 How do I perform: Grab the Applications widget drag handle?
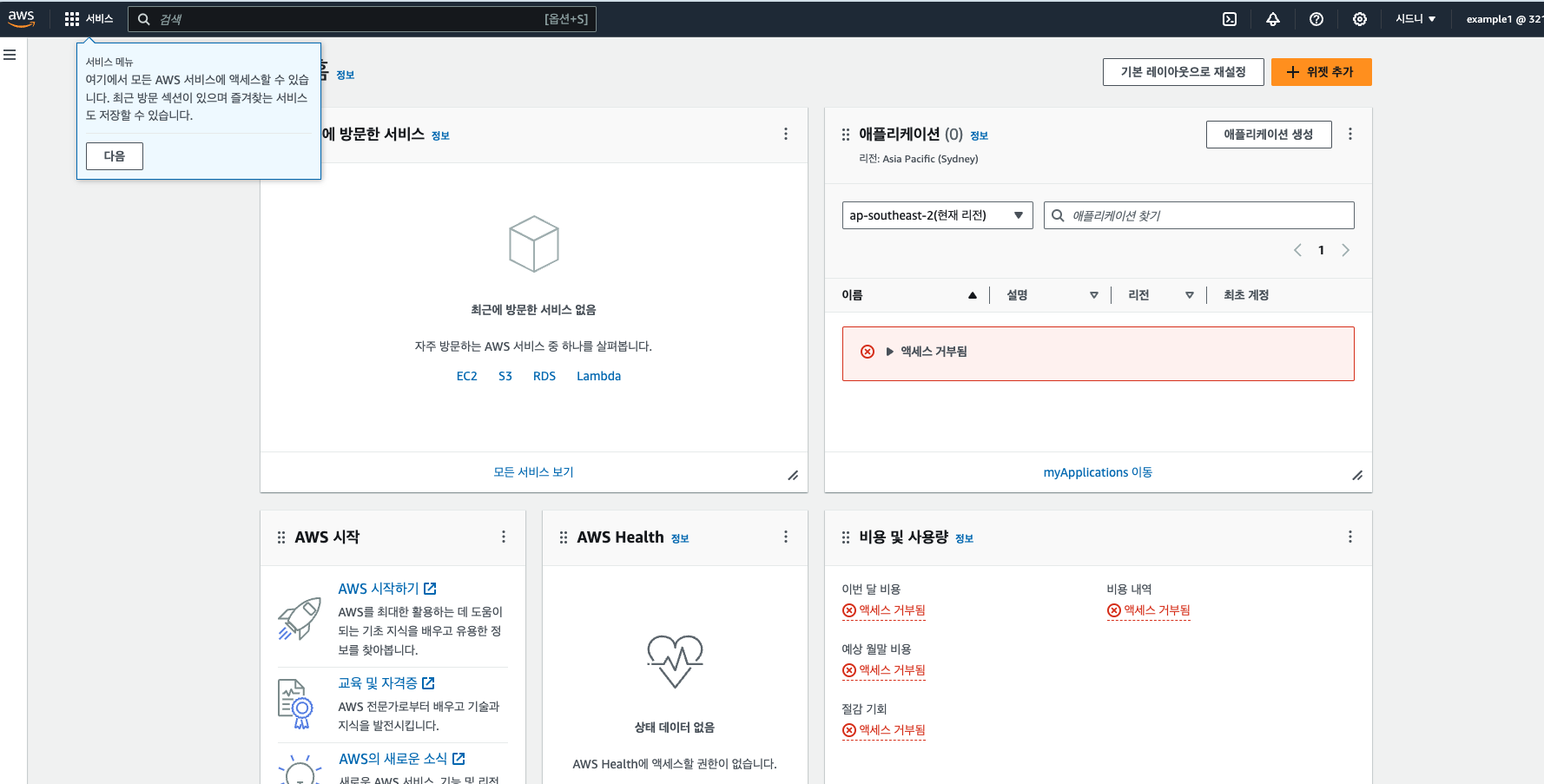click(846, 135)
